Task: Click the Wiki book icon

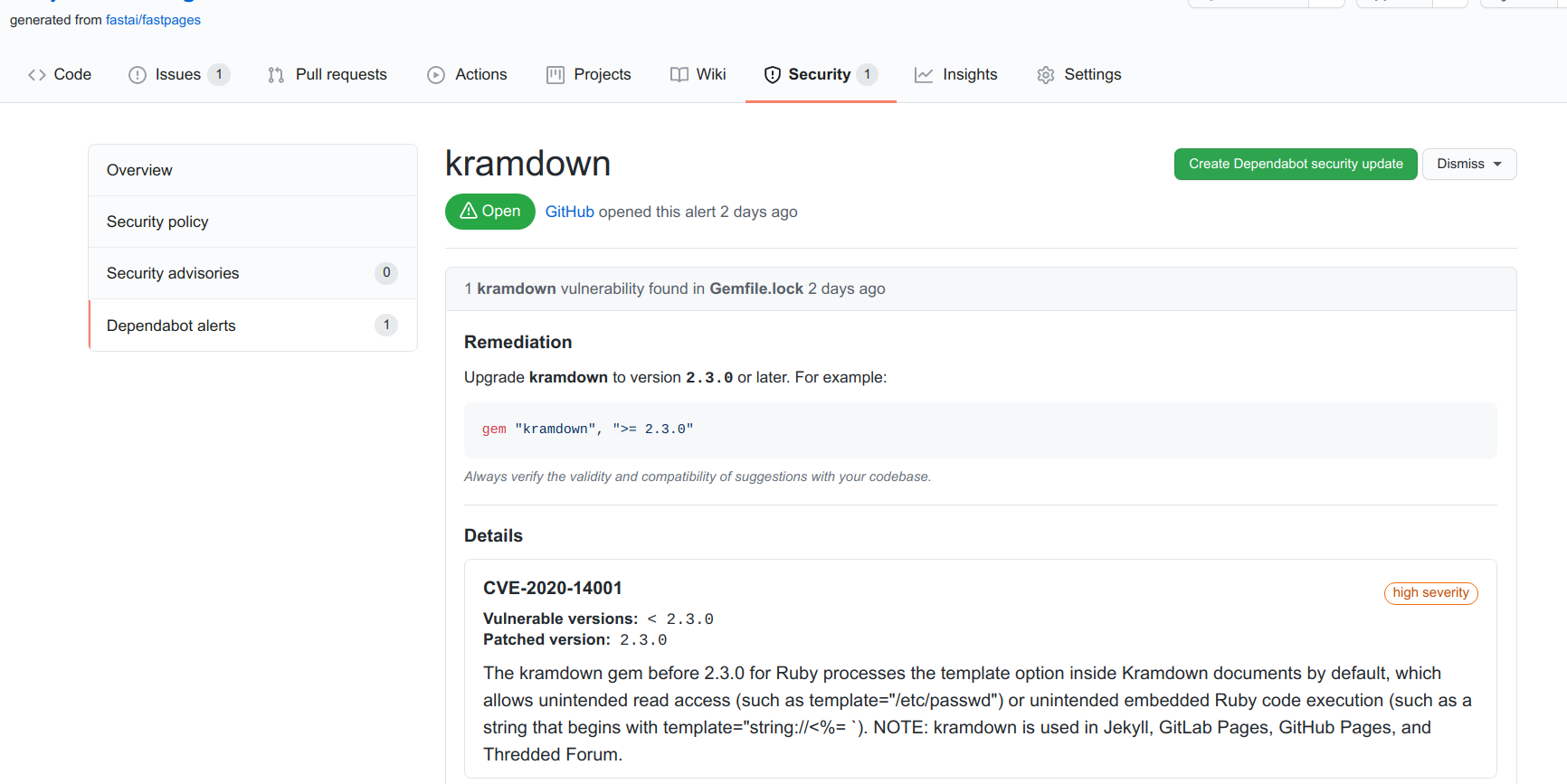Action: coord(679,74)
